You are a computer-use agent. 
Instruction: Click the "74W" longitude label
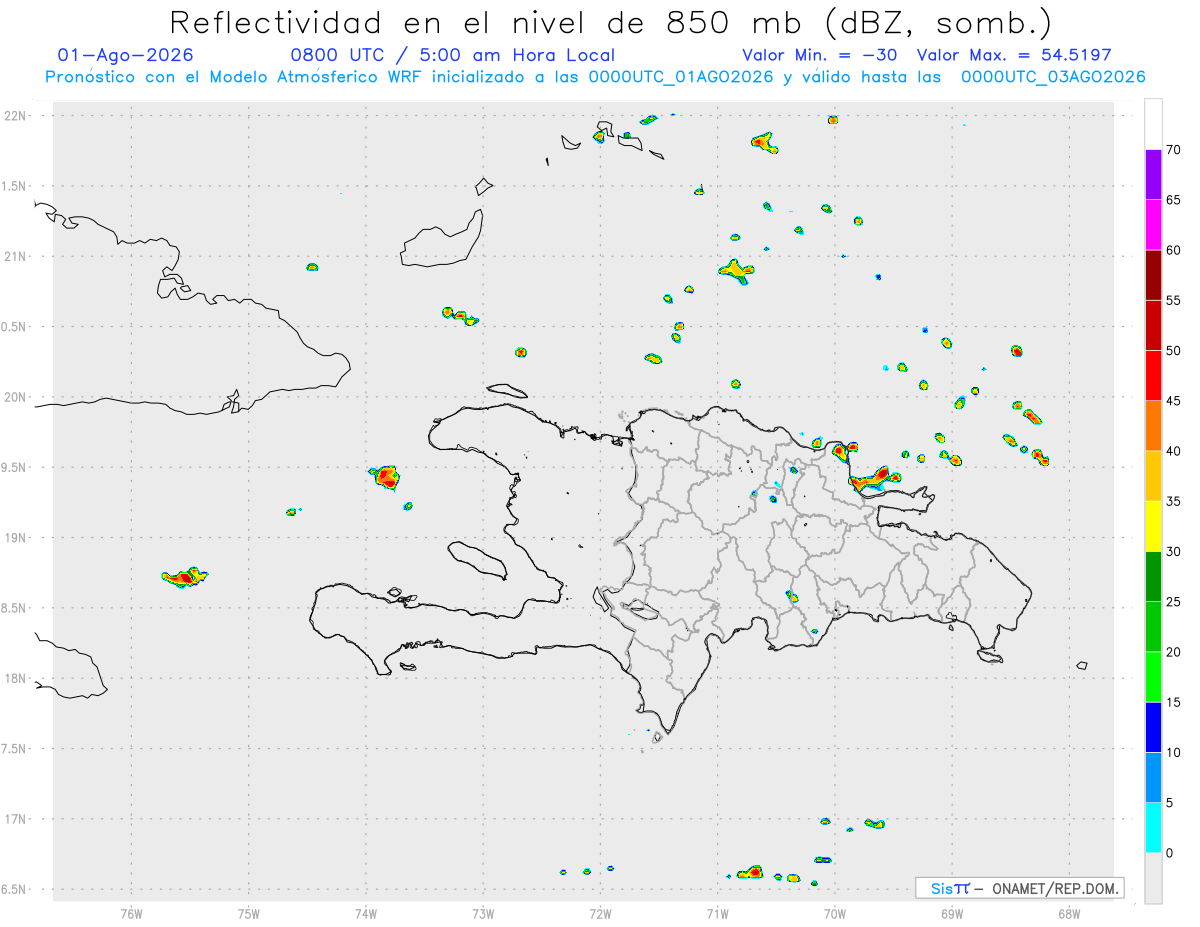365,913
